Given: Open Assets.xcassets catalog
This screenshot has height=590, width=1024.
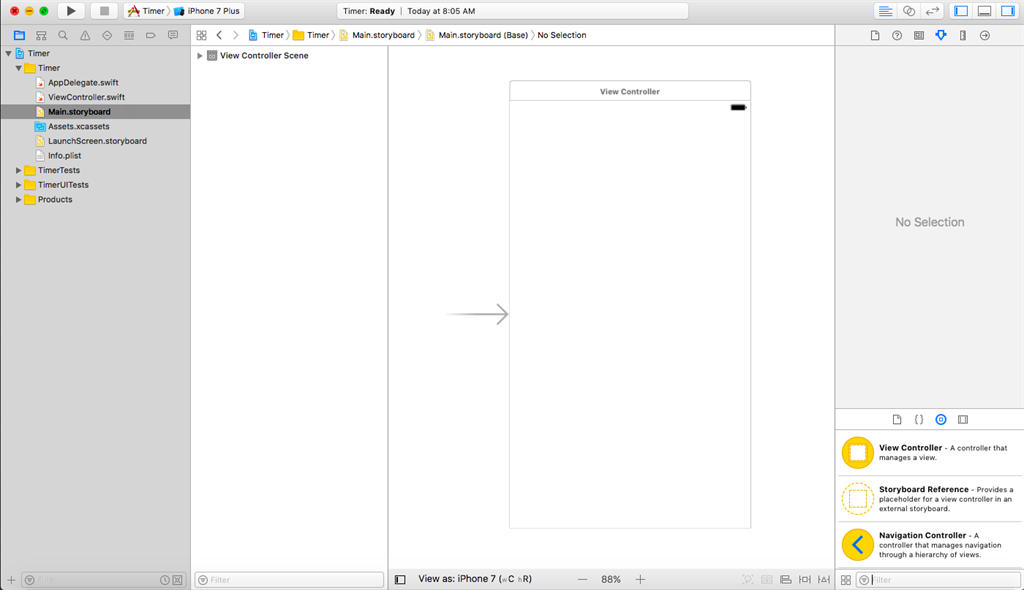Looking at the screenshot, I should click(78, 126).
